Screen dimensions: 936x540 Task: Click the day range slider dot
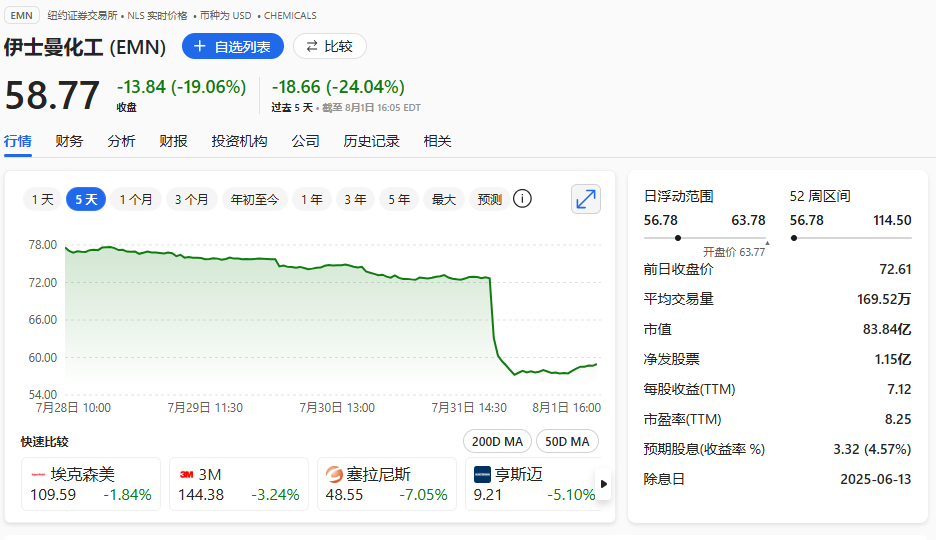click(678, 238)
